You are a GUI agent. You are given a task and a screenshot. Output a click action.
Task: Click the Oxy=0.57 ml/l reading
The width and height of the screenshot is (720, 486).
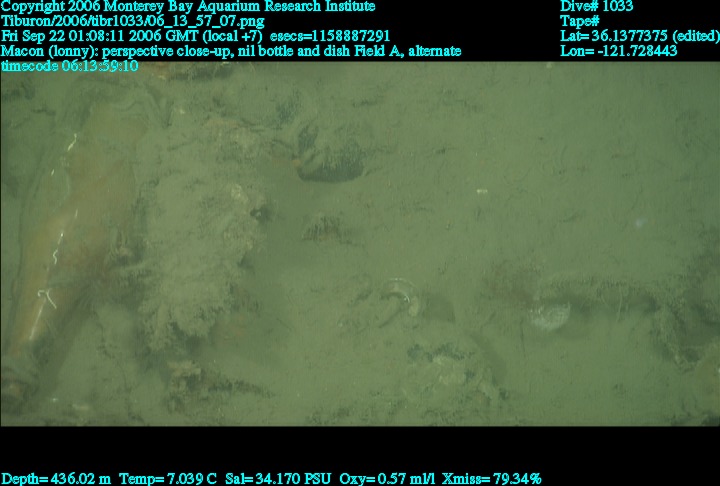coord(387,479)
